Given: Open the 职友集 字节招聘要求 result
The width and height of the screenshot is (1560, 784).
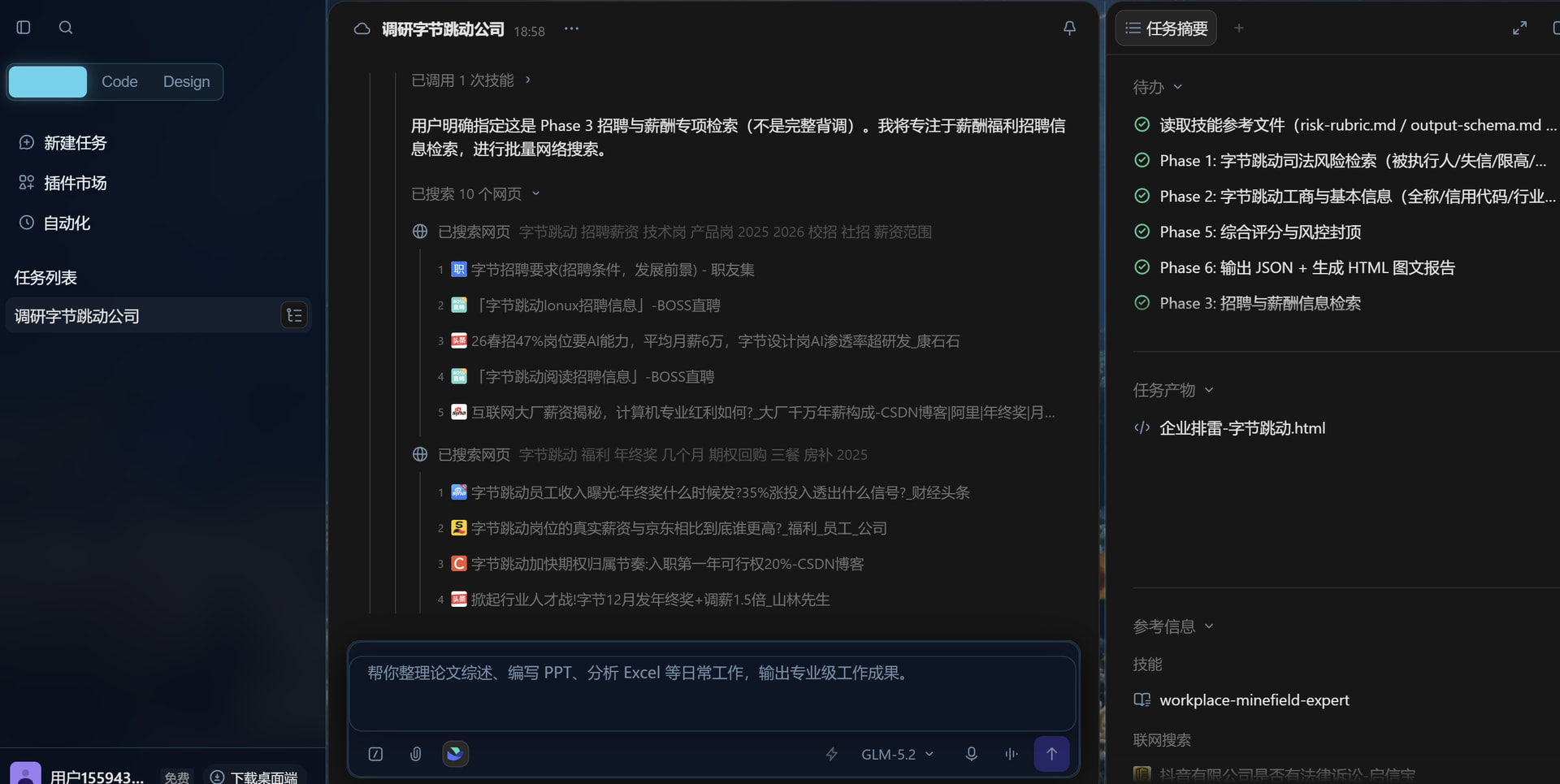Looking at the screenshot, I should point(613,270).
